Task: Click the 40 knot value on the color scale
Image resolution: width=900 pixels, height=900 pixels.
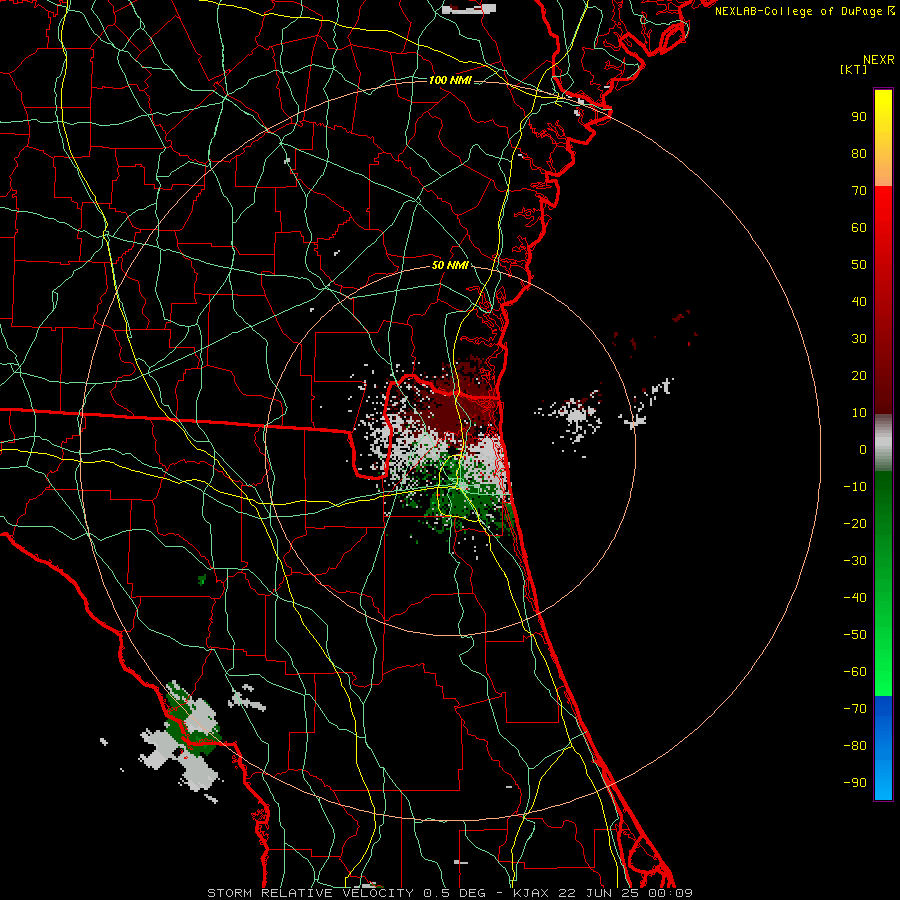Action: click(859, 302)
